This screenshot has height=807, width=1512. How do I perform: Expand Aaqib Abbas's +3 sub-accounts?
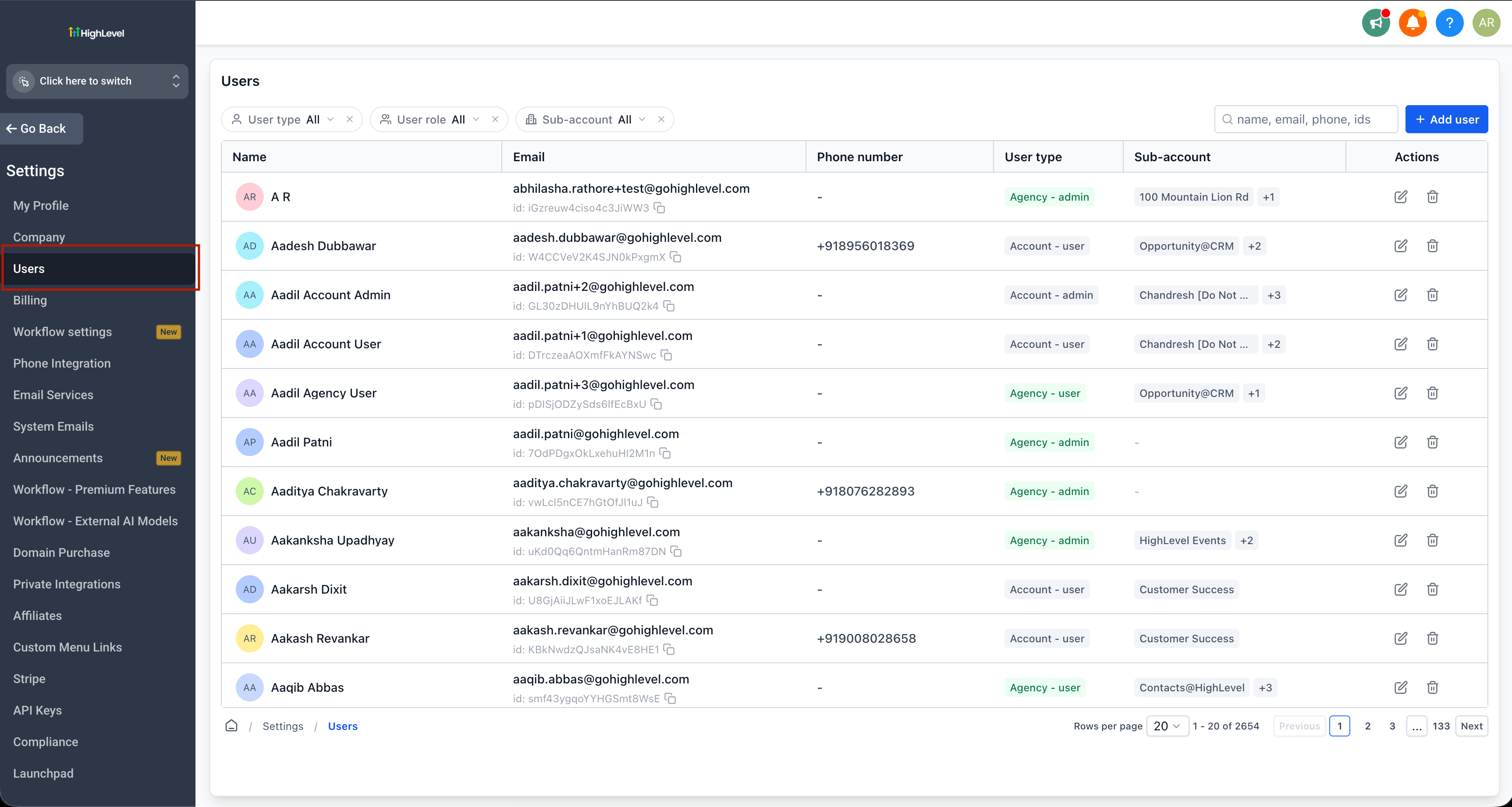coord(1266,688)
